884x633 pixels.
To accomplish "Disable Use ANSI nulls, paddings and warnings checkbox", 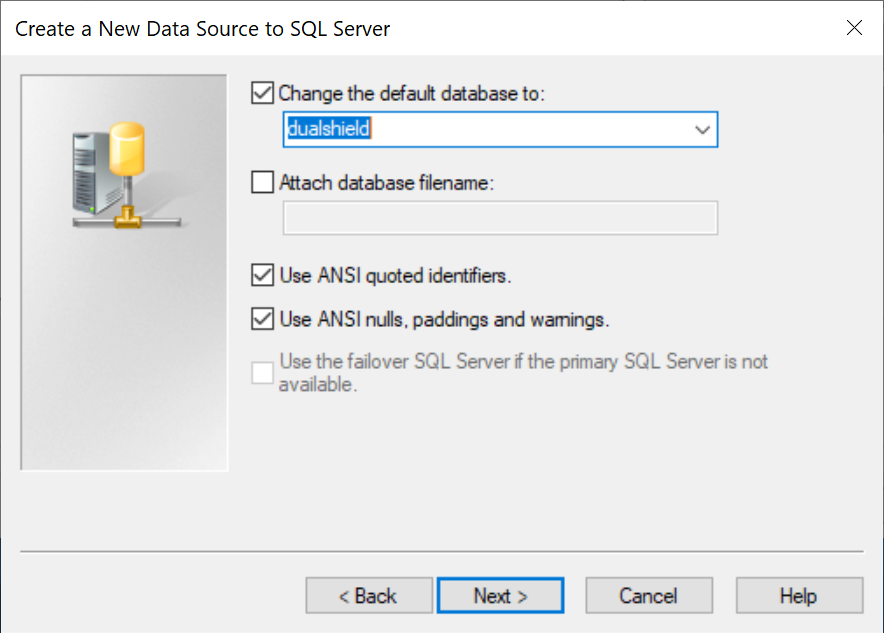I will (x=263, y=320).
